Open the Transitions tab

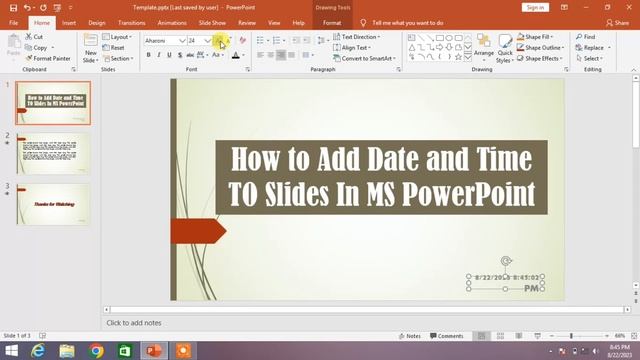(x=131, y=23)
